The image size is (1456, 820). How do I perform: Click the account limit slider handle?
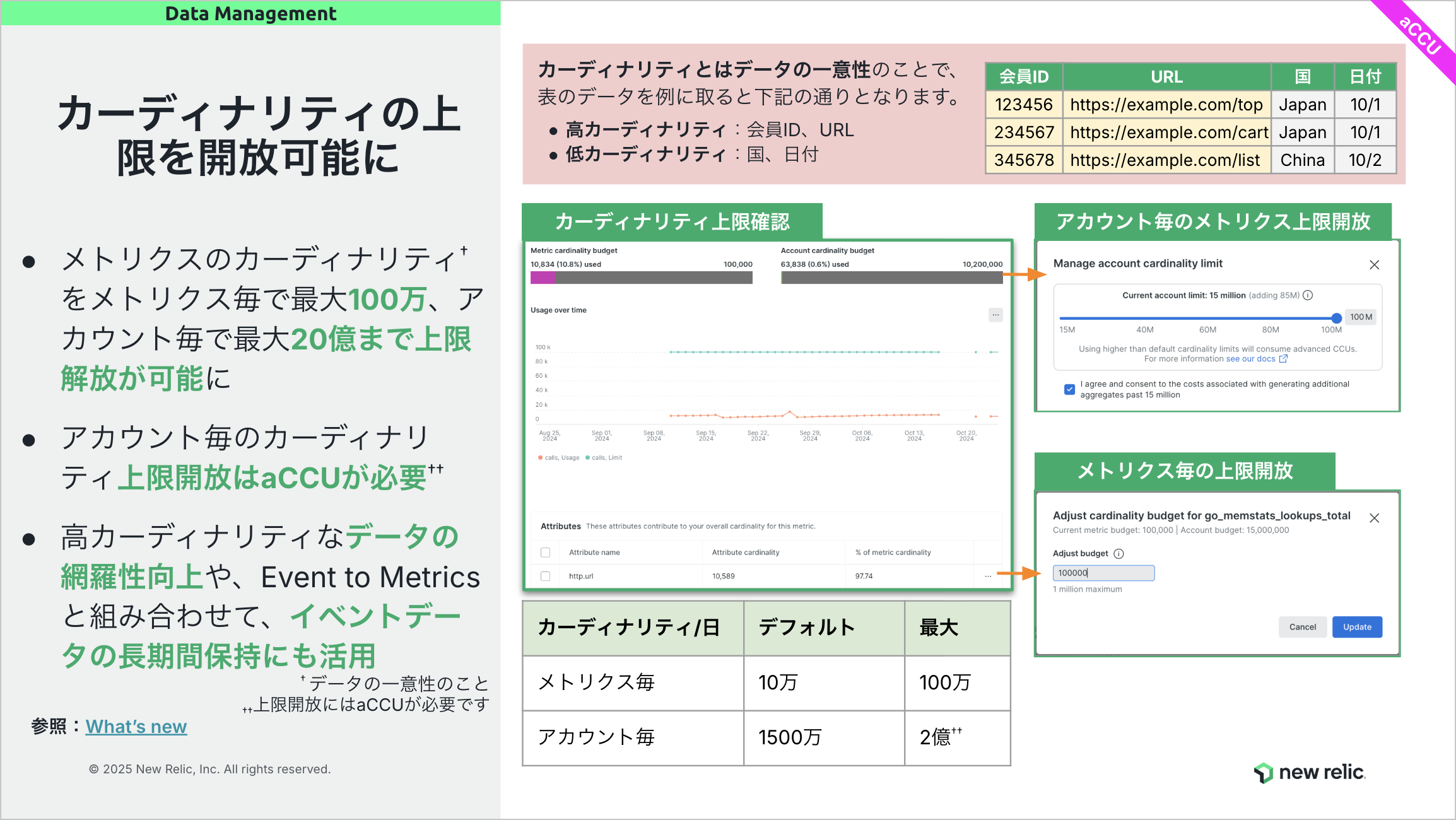[1336, 318]
